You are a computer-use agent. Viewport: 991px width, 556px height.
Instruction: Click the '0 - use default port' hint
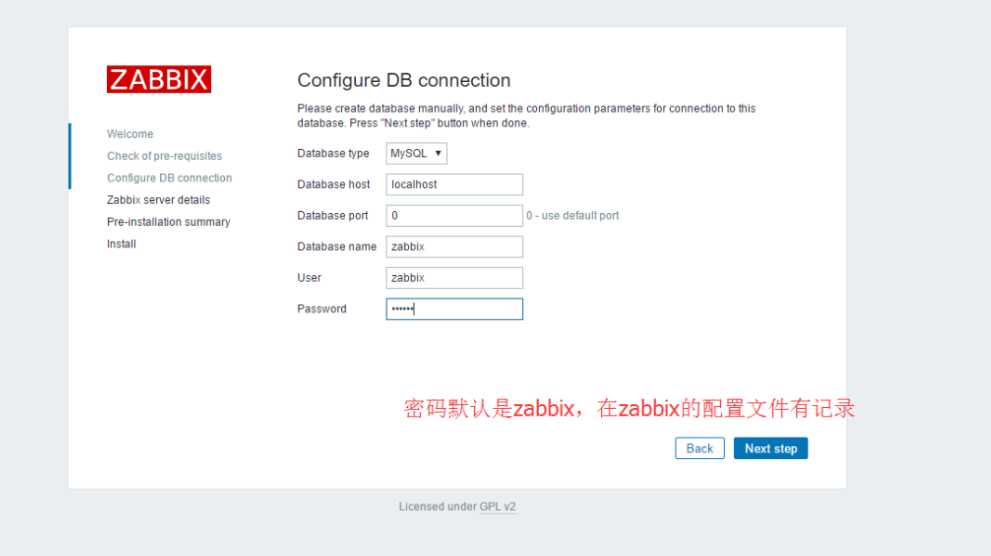(573, 215)
